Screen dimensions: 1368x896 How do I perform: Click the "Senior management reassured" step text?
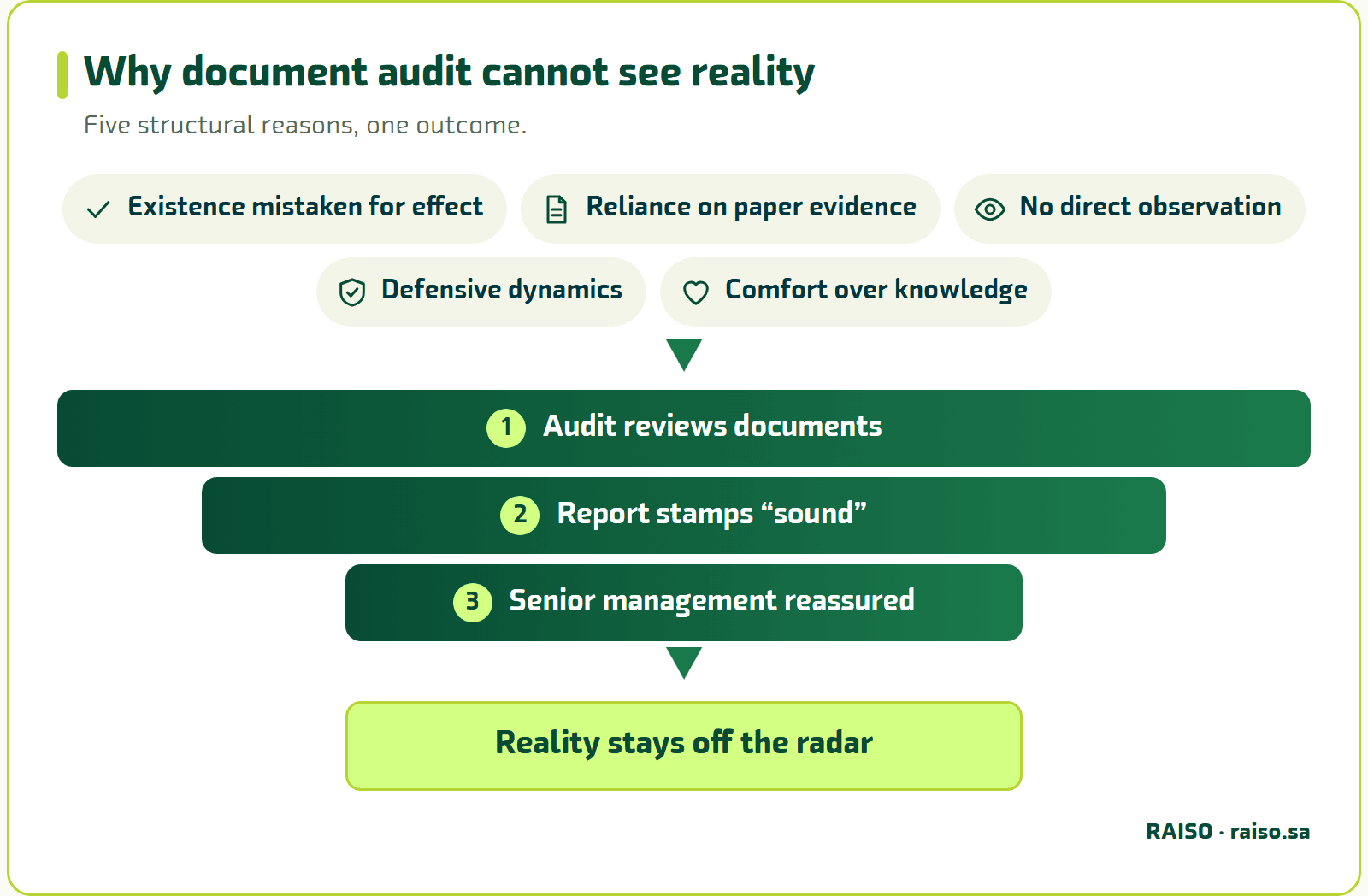click(x=711, y=600)
